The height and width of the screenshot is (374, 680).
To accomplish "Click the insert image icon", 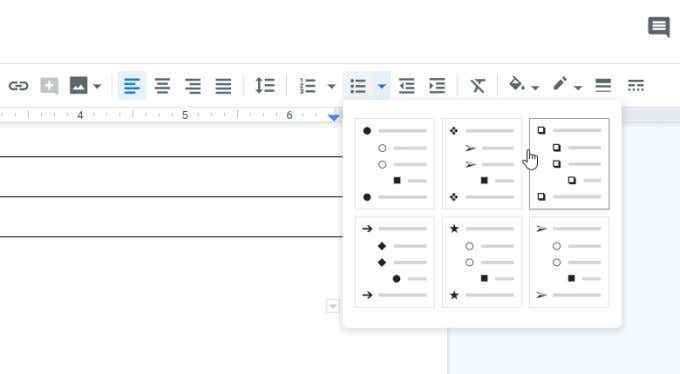I will coord(78,85).
